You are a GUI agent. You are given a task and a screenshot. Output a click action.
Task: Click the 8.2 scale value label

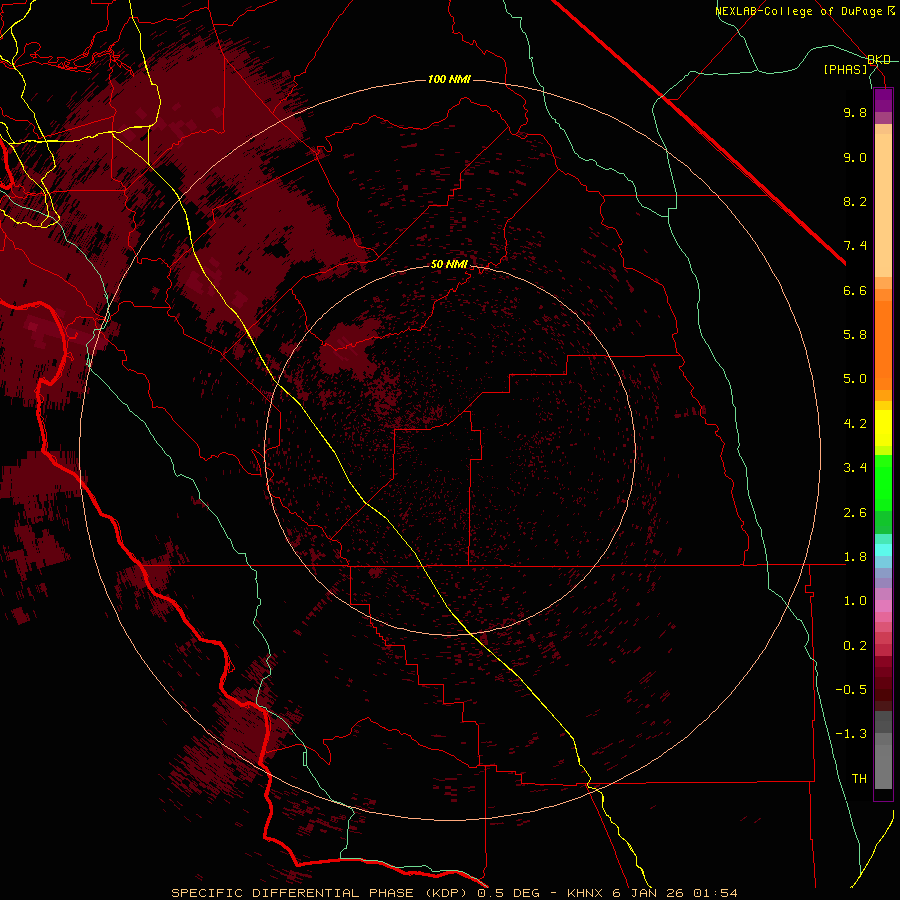855,201
